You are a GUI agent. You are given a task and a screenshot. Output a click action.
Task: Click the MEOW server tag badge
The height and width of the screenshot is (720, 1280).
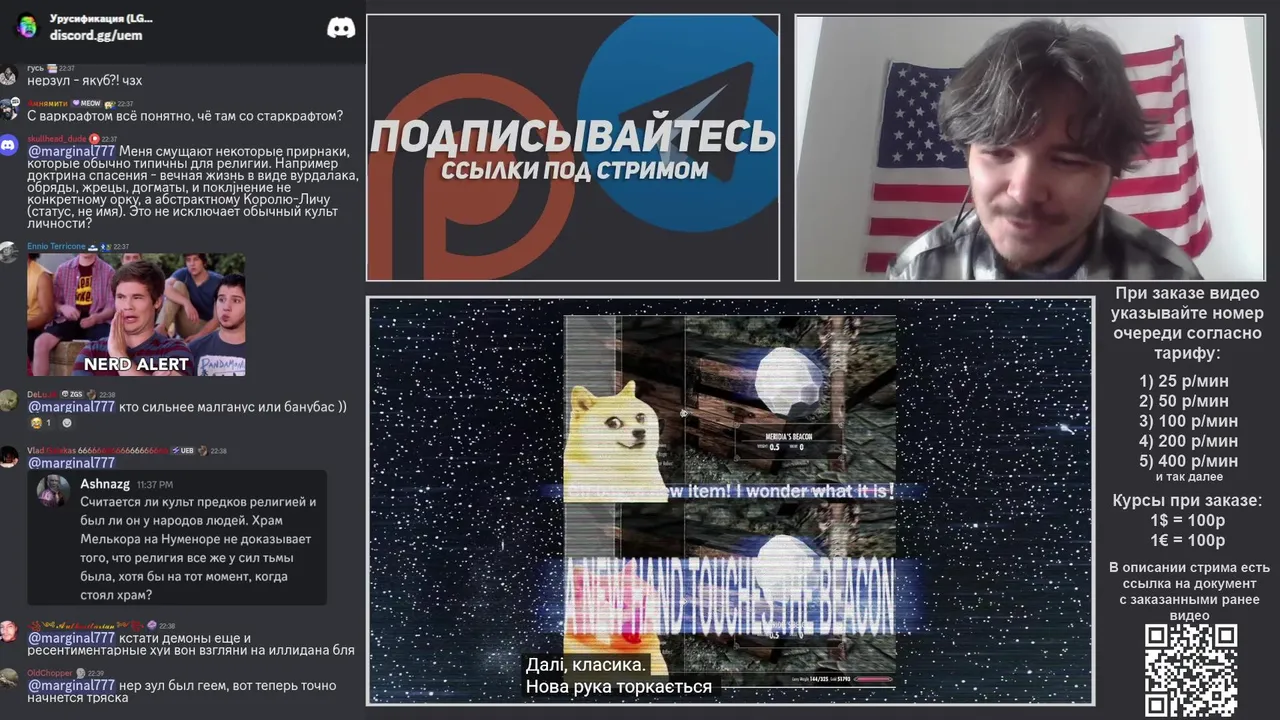(86, 103)
